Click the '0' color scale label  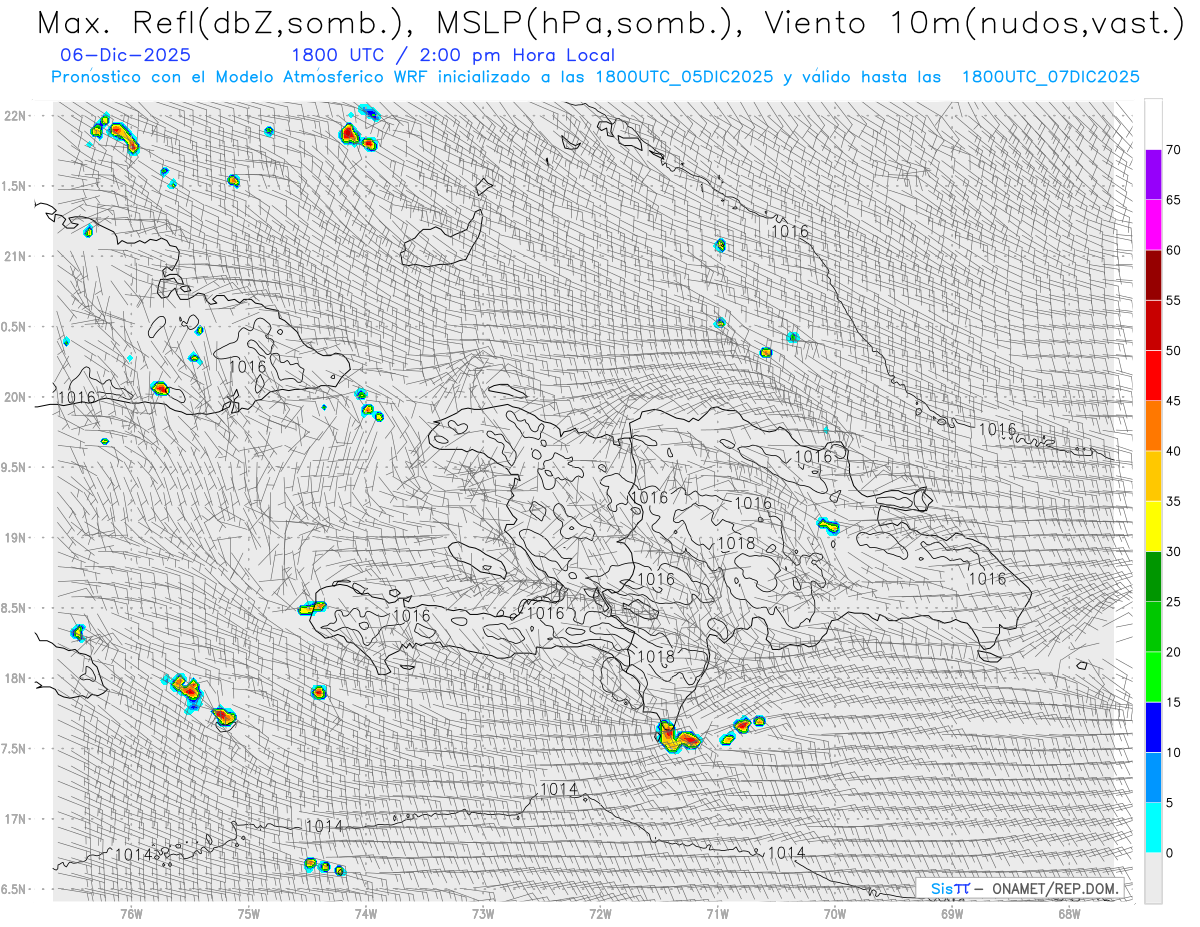tap(1169, 853)
